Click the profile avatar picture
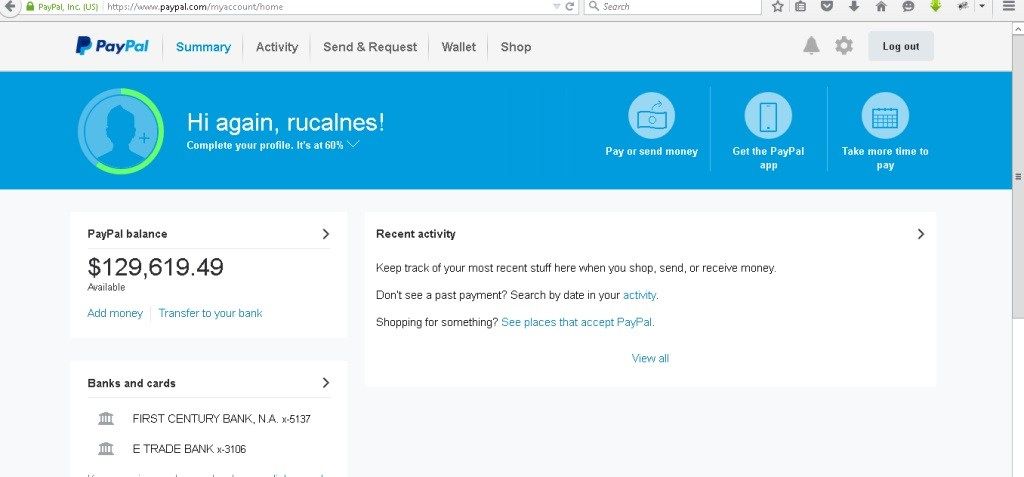1024x477 pixels. 121,131
